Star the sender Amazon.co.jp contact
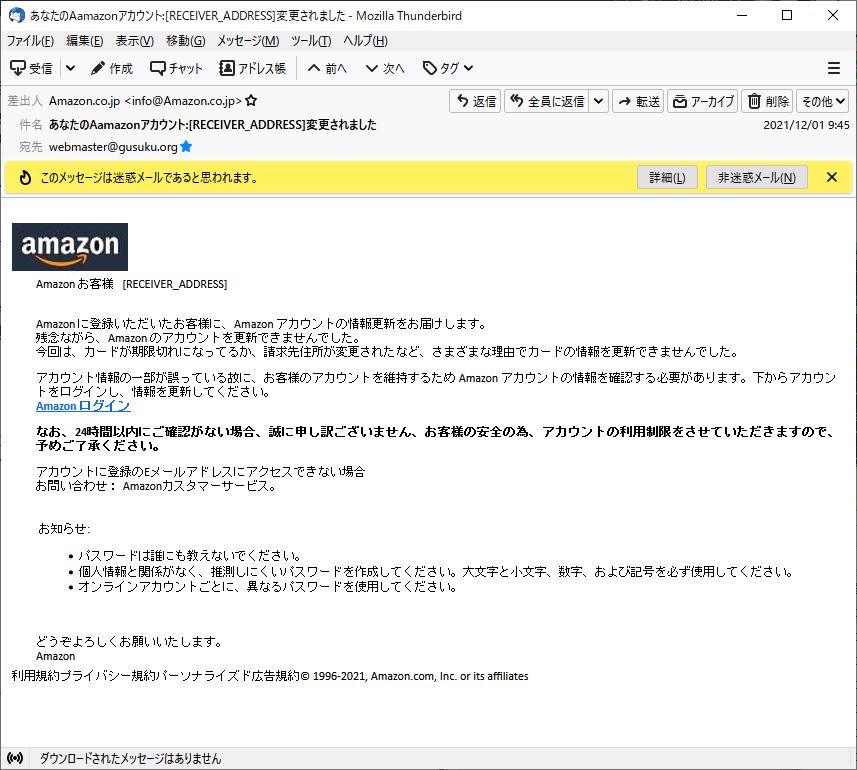The image size is (857, 770). (x=251, y=101)
